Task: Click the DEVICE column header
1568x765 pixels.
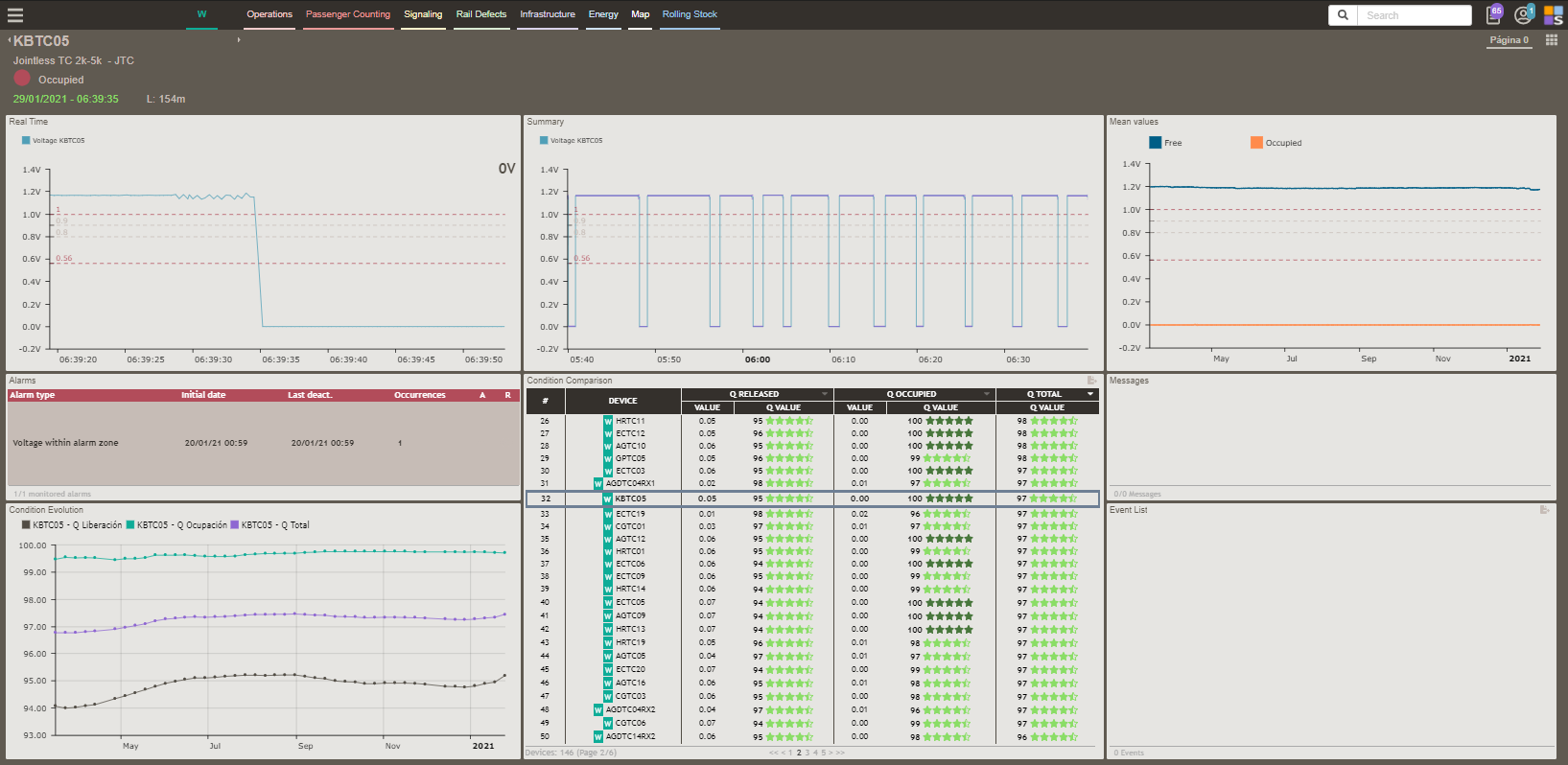Action: [x=622, y=401]
